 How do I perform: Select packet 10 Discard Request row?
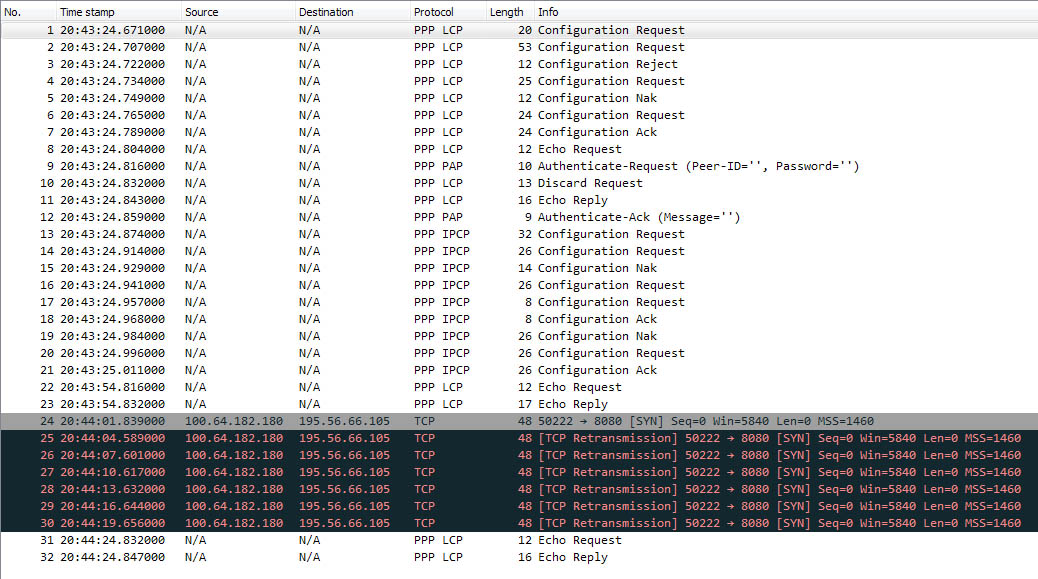590,183
